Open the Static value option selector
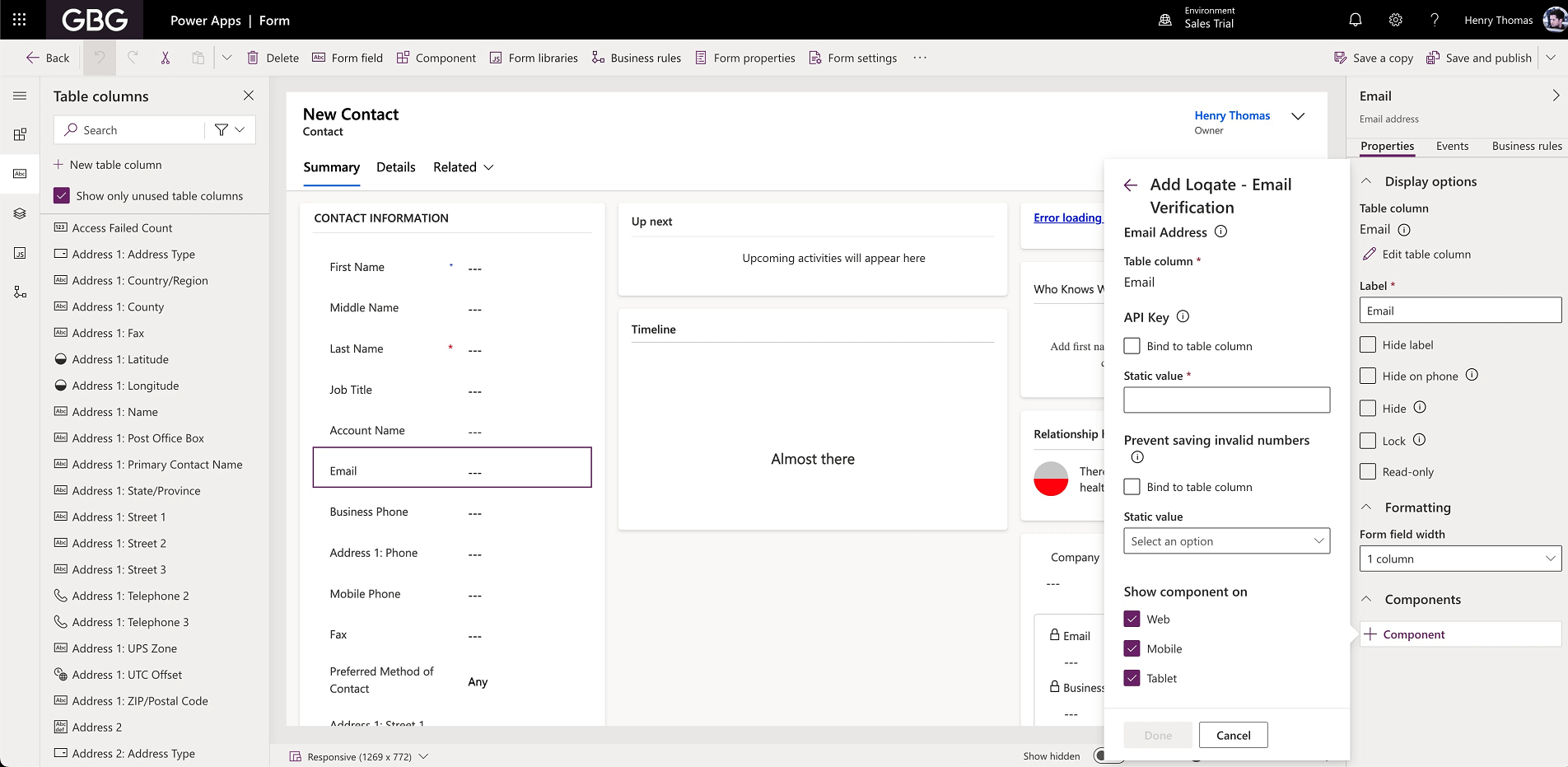This screenshot has height=767, width=1568. [1226, 540]
